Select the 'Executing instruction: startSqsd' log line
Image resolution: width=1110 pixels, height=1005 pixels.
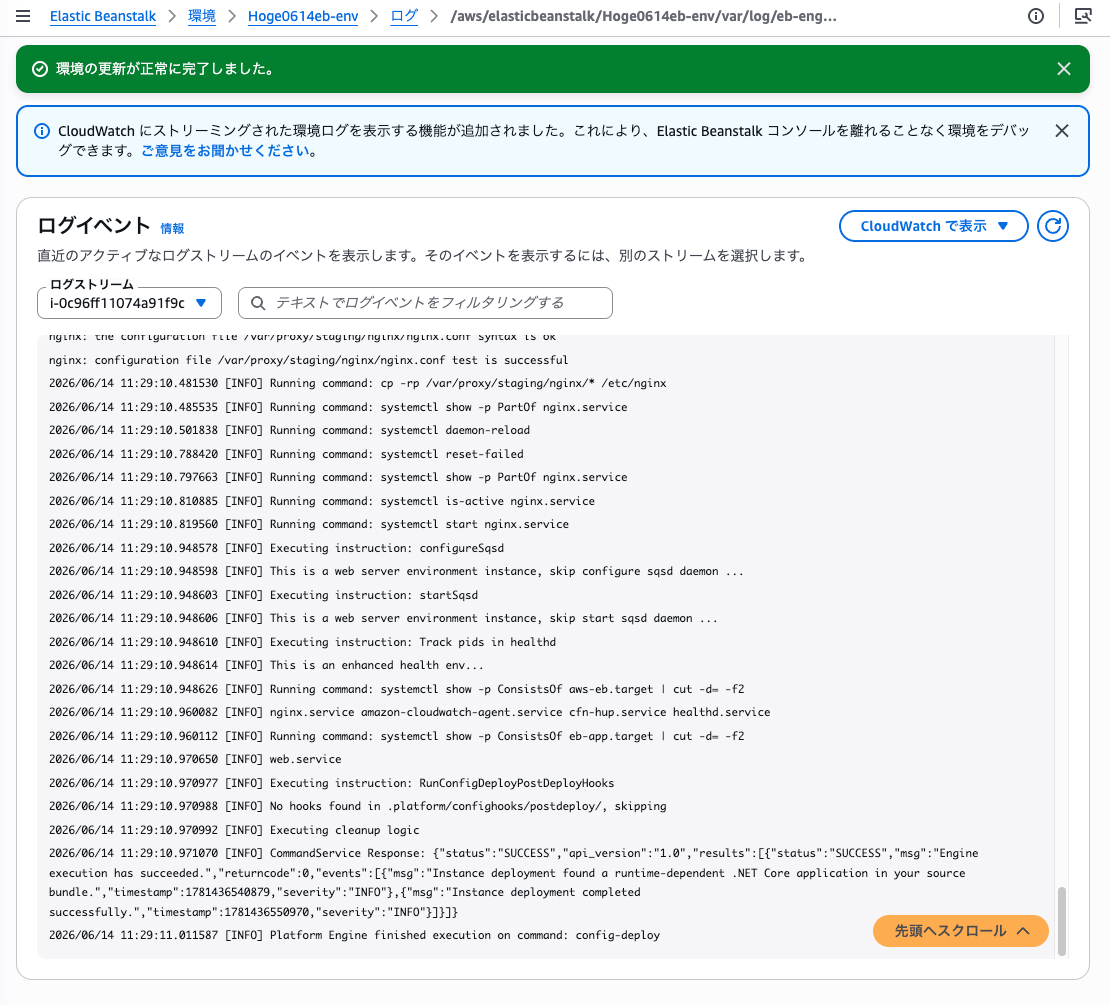(263, 595)
